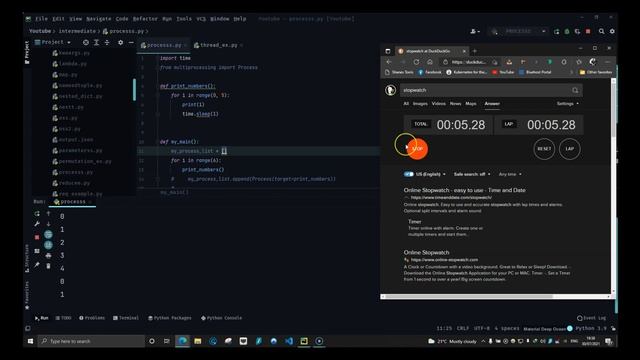This screenshot has height=360, width=640.
Task: Print the Run console output
Action: point(49,256)
